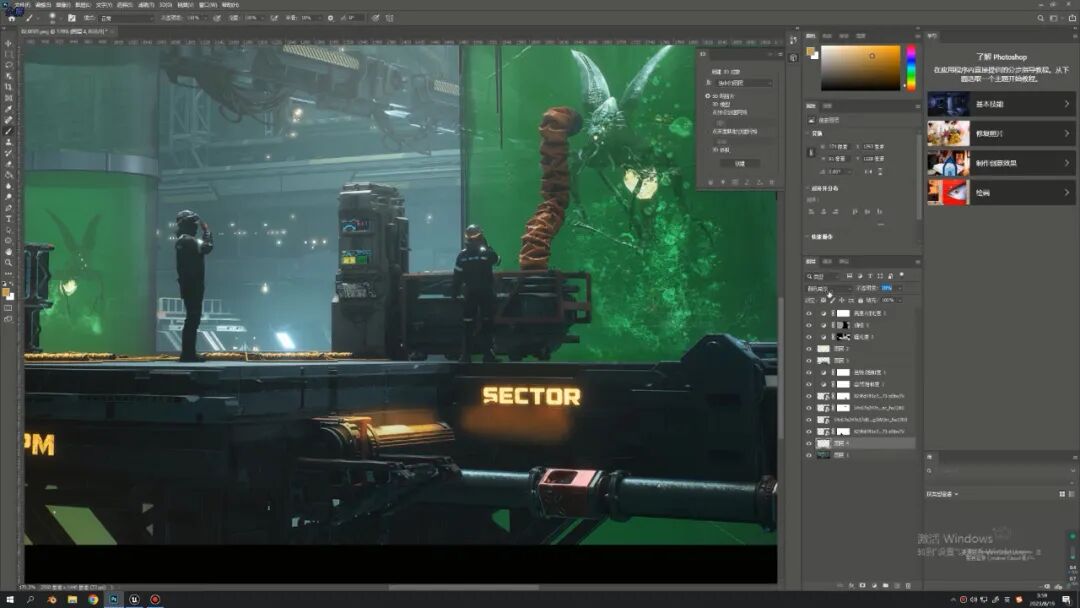This screenshot has height=608, width=1080.
Task: Toggle lock all layer attributes
Action: [x=860, y=300]
